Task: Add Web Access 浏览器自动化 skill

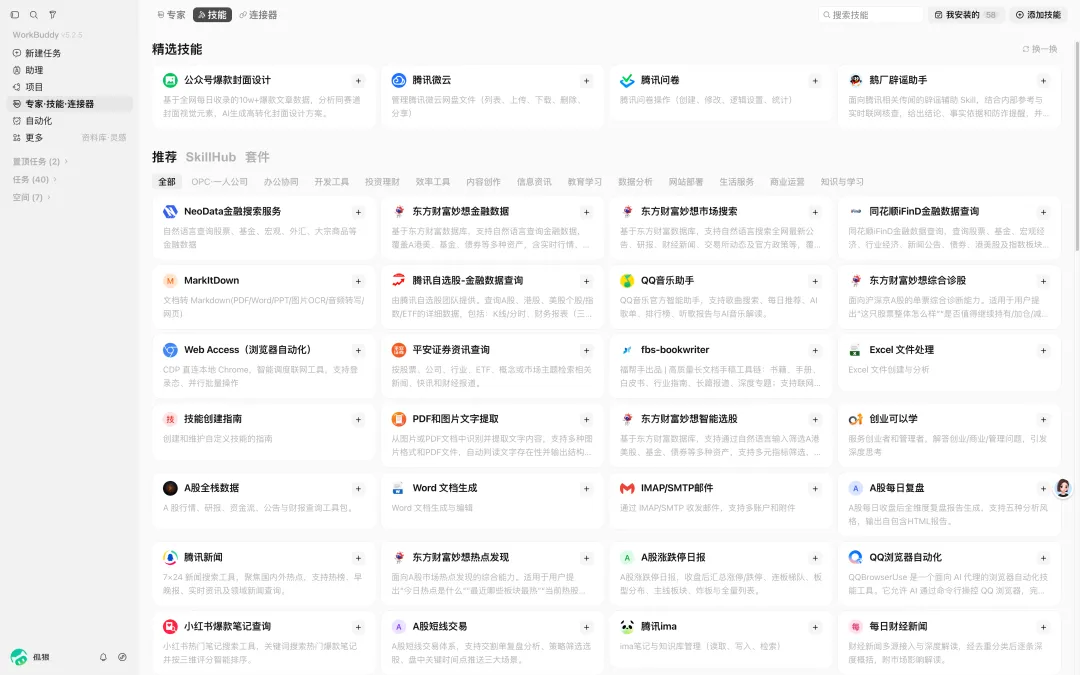Action: click(358, 351)
